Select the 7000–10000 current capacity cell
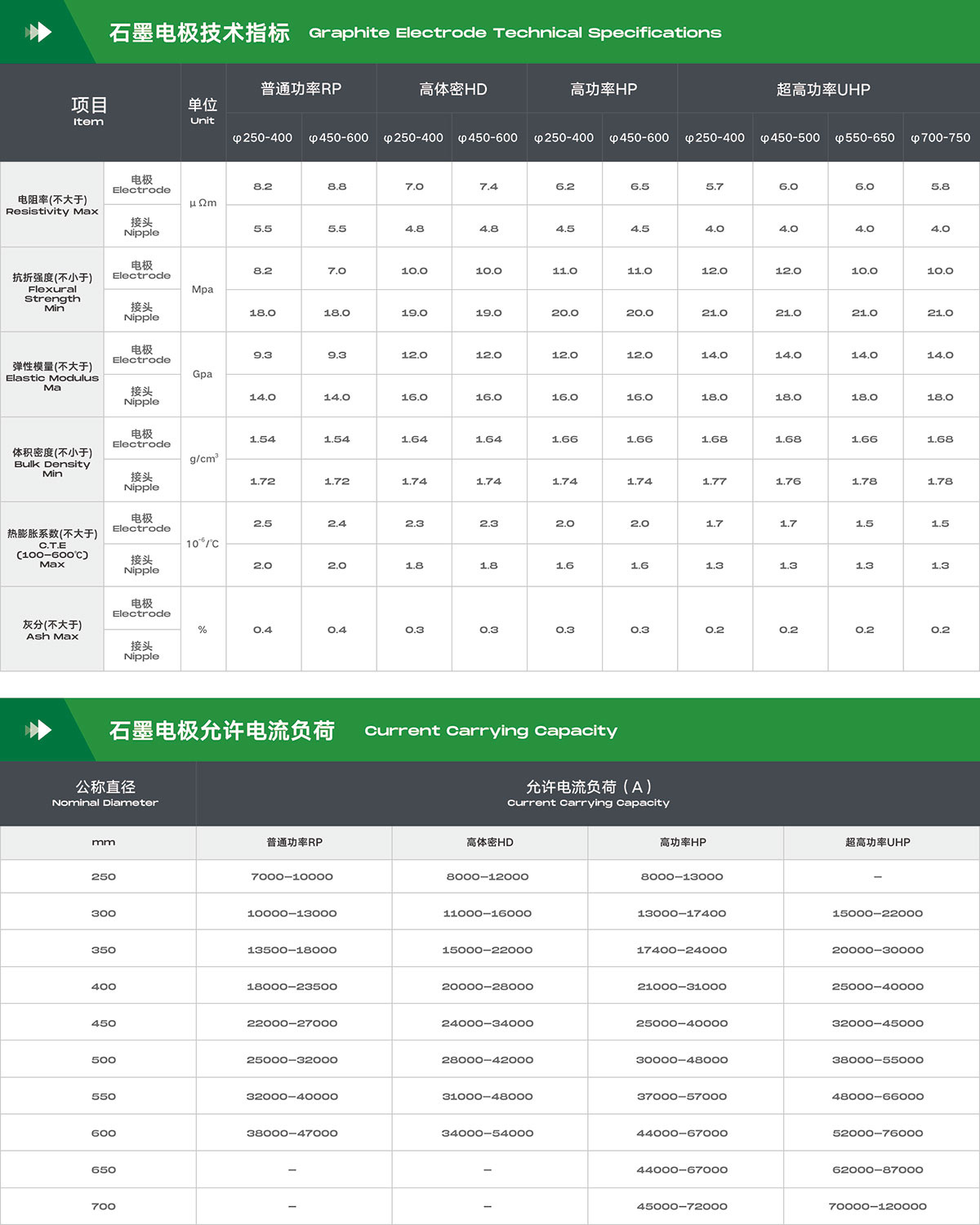Screen dimensions: 980x1225 [292, 876]
